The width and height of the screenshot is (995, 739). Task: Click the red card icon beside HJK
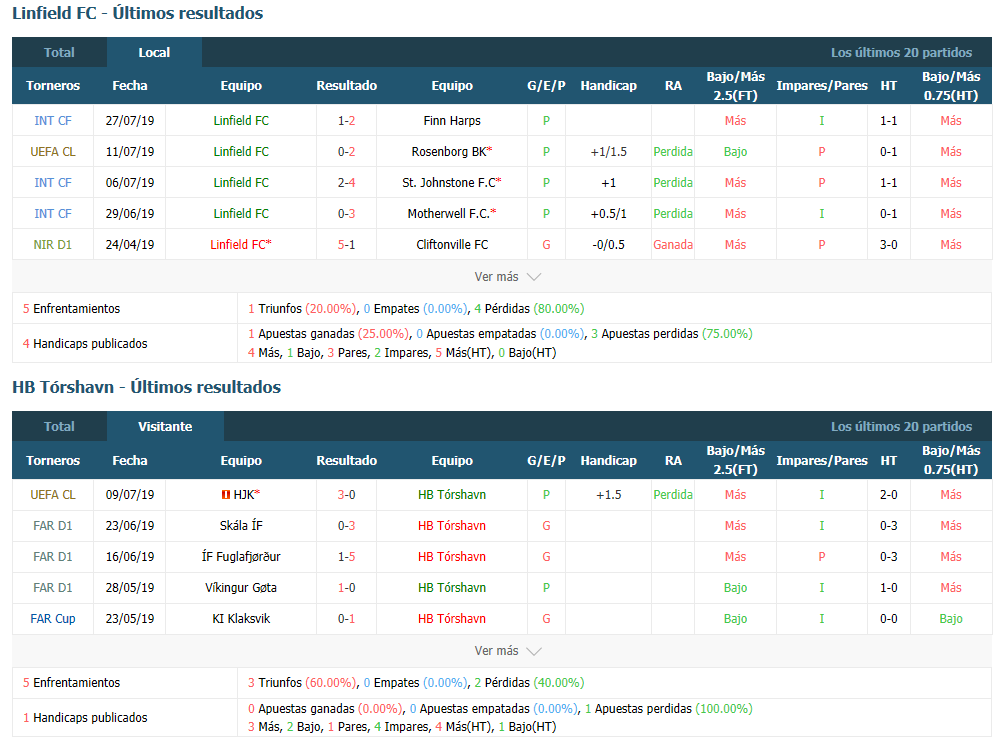pos(225,495)
